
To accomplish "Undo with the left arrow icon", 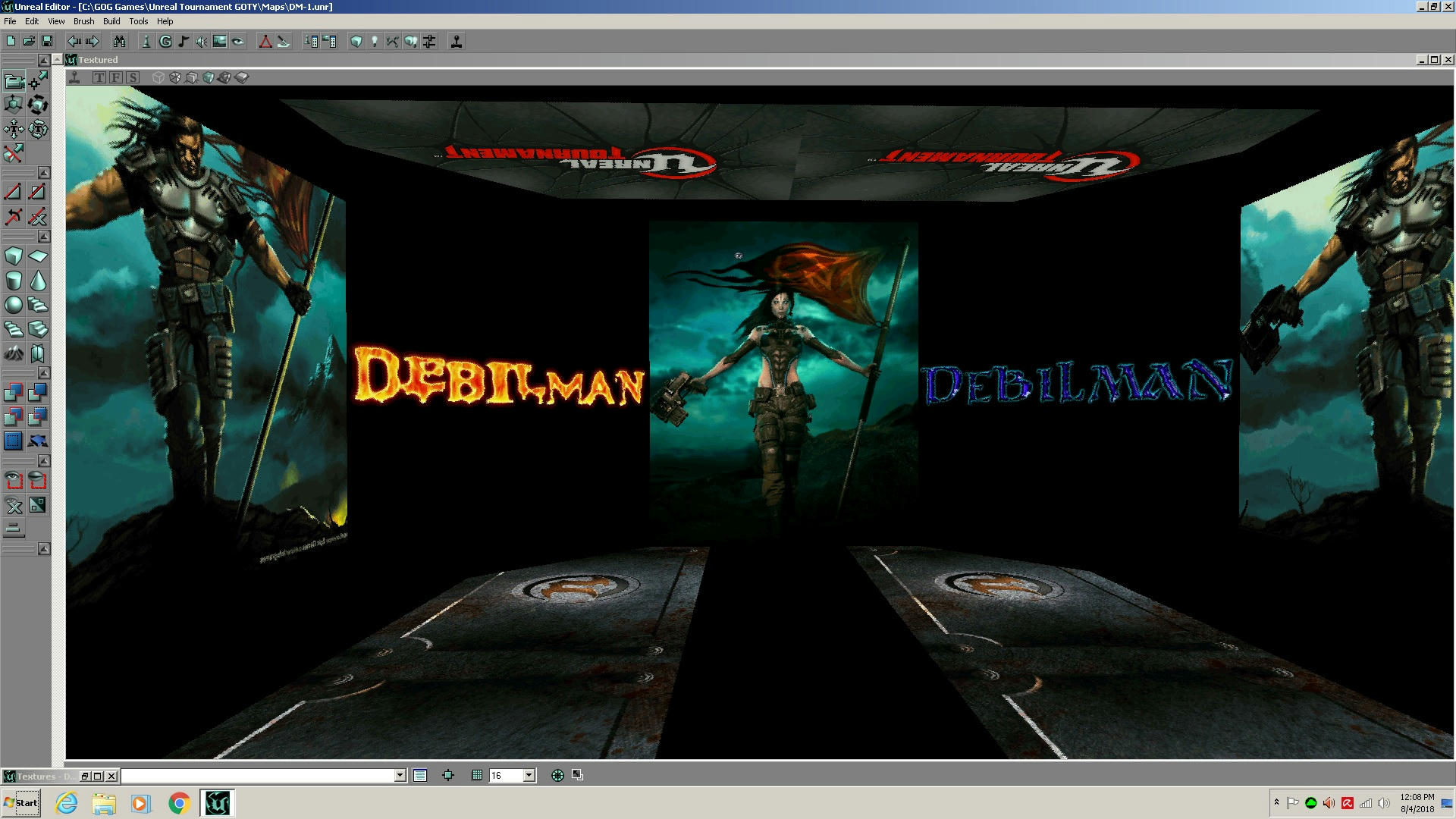I will click(74, 41).
